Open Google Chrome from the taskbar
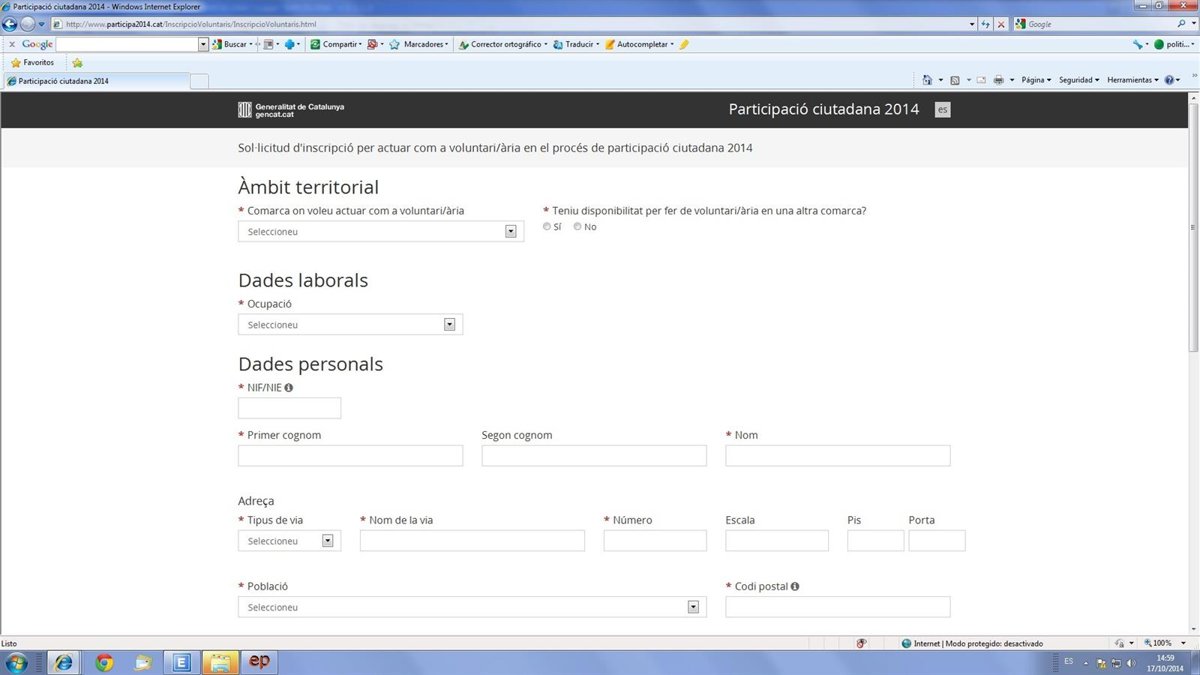 [x=104, y=662]
